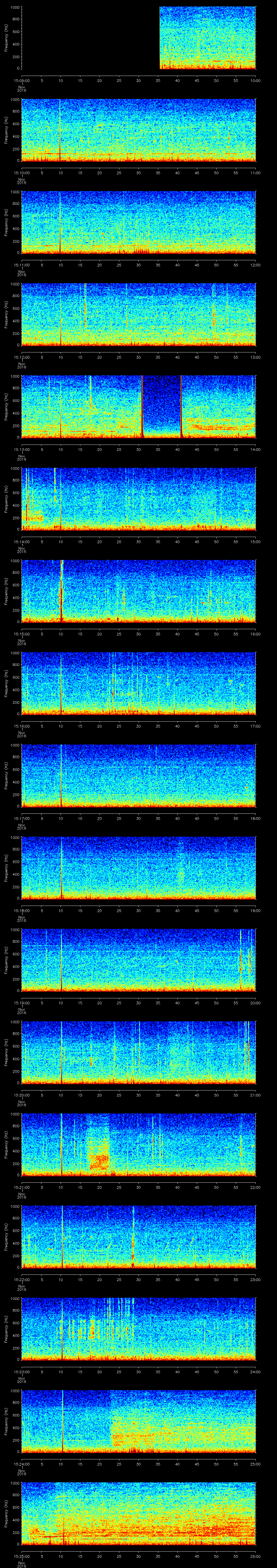Click the 15:09:00 start time label
Viewport: 277px width, 1568px height.
[x=21, y=80]
